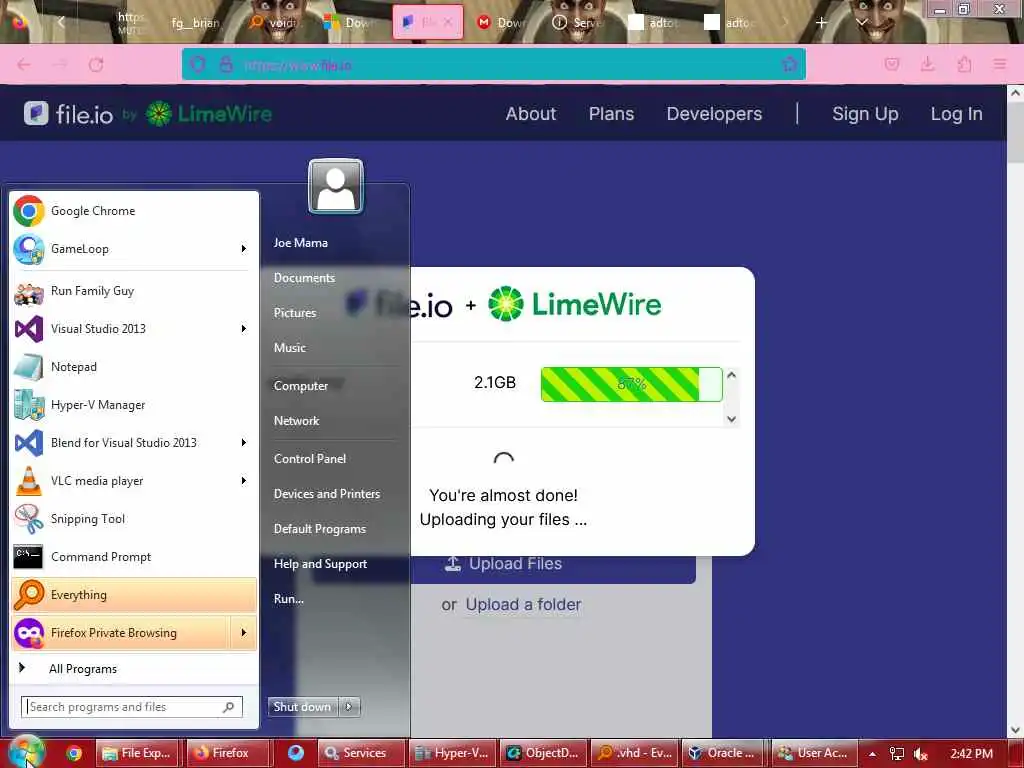Open Pictures from Start menu
The height and width of the screenshot is (768, 1024).
coord(295,313)
